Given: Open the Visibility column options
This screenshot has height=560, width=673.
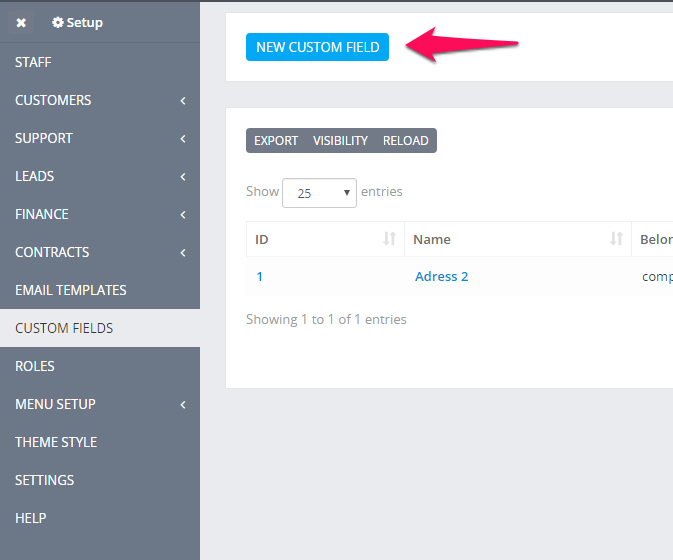Looking at the screenshot, I should [340, 140].
